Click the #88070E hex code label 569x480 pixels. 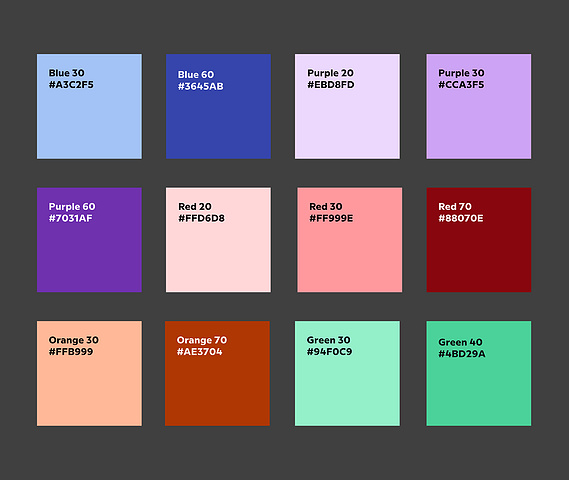click(461, 218)
